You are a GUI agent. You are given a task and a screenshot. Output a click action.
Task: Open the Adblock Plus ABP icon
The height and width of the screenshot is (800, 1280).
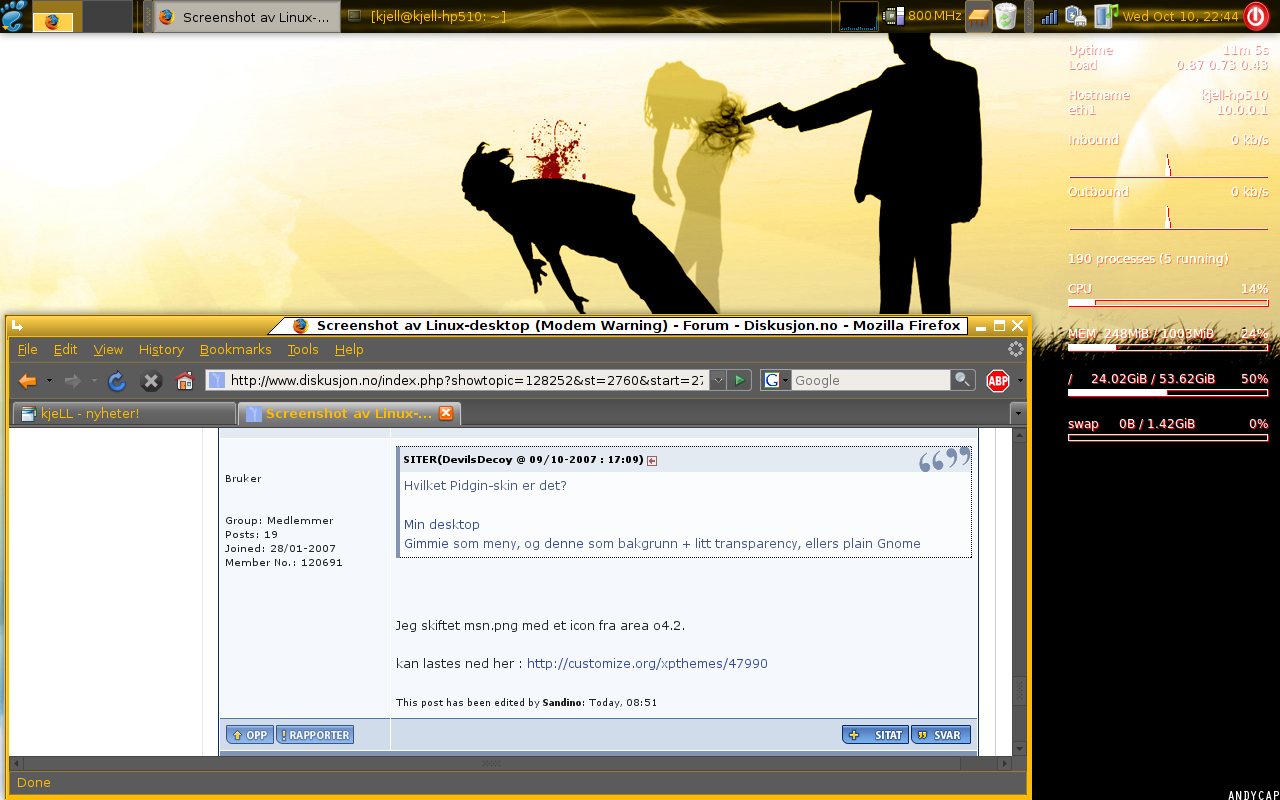(998, 380)
